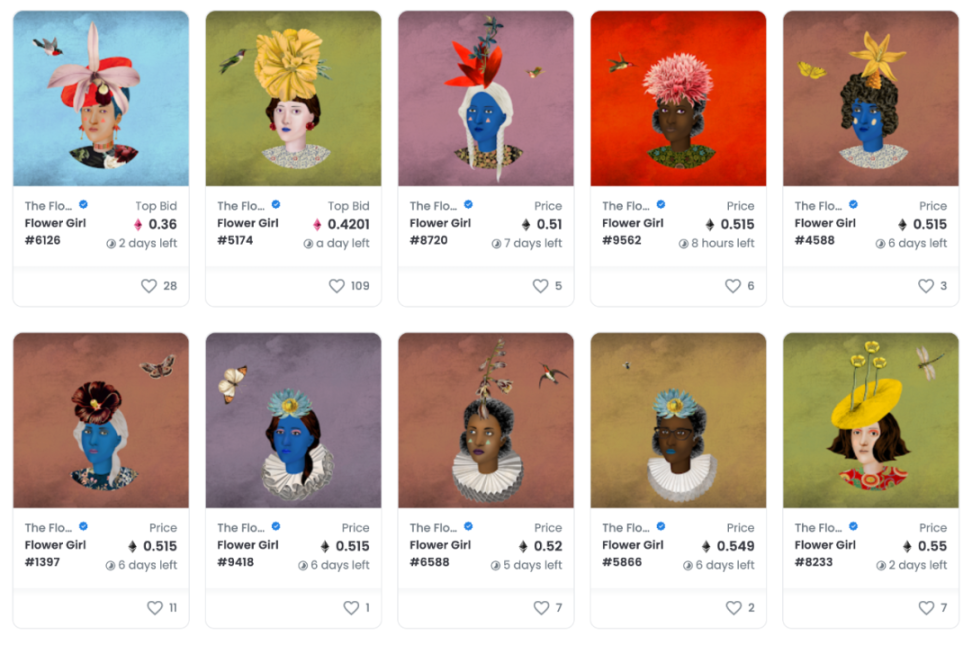Click heart icon on Flower Girl #5174

337,286
